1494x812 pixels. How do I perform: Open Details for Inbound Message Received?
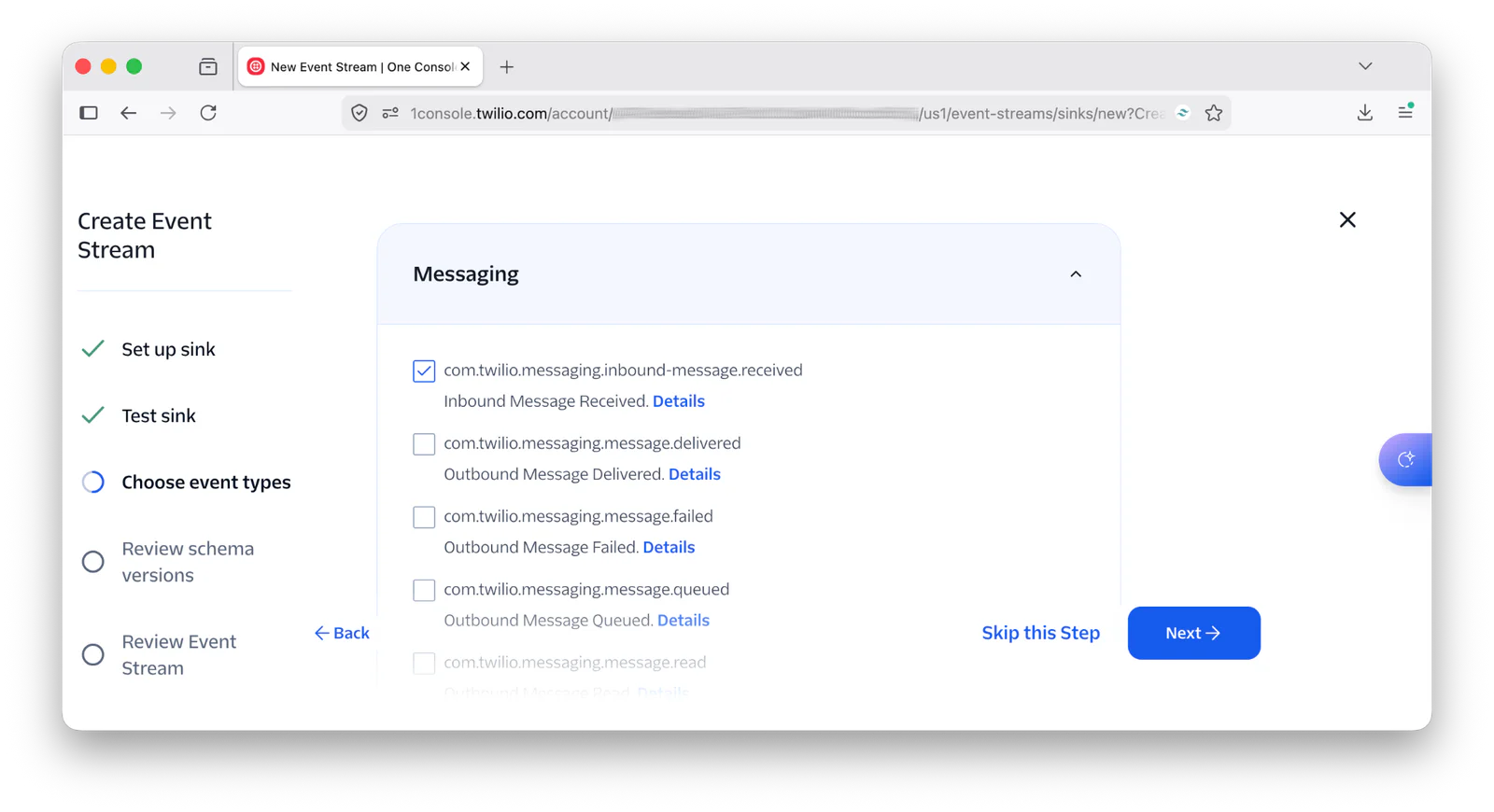(679, 401)
